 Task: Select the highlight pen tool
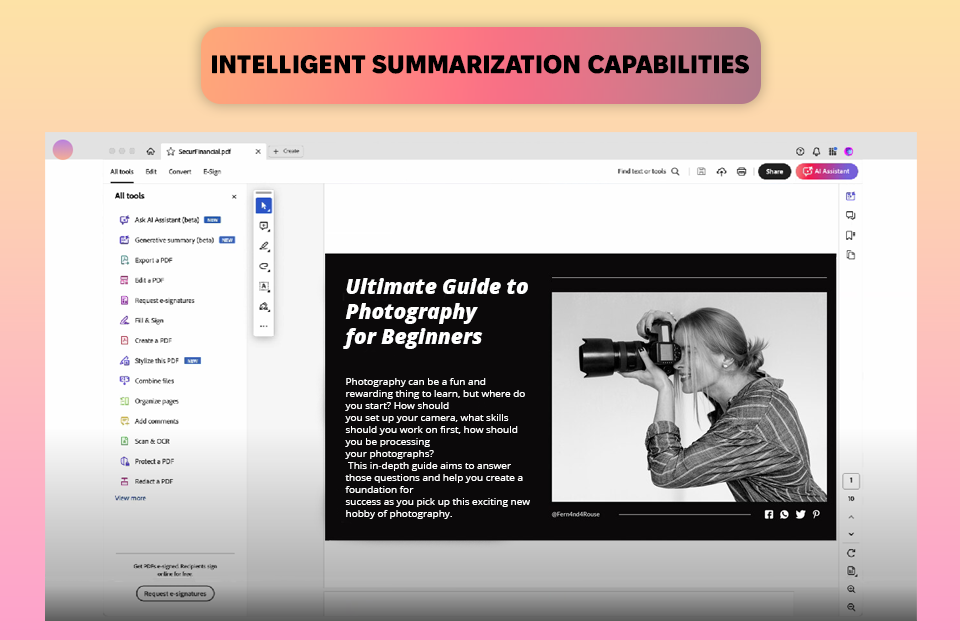click(264, 246)
